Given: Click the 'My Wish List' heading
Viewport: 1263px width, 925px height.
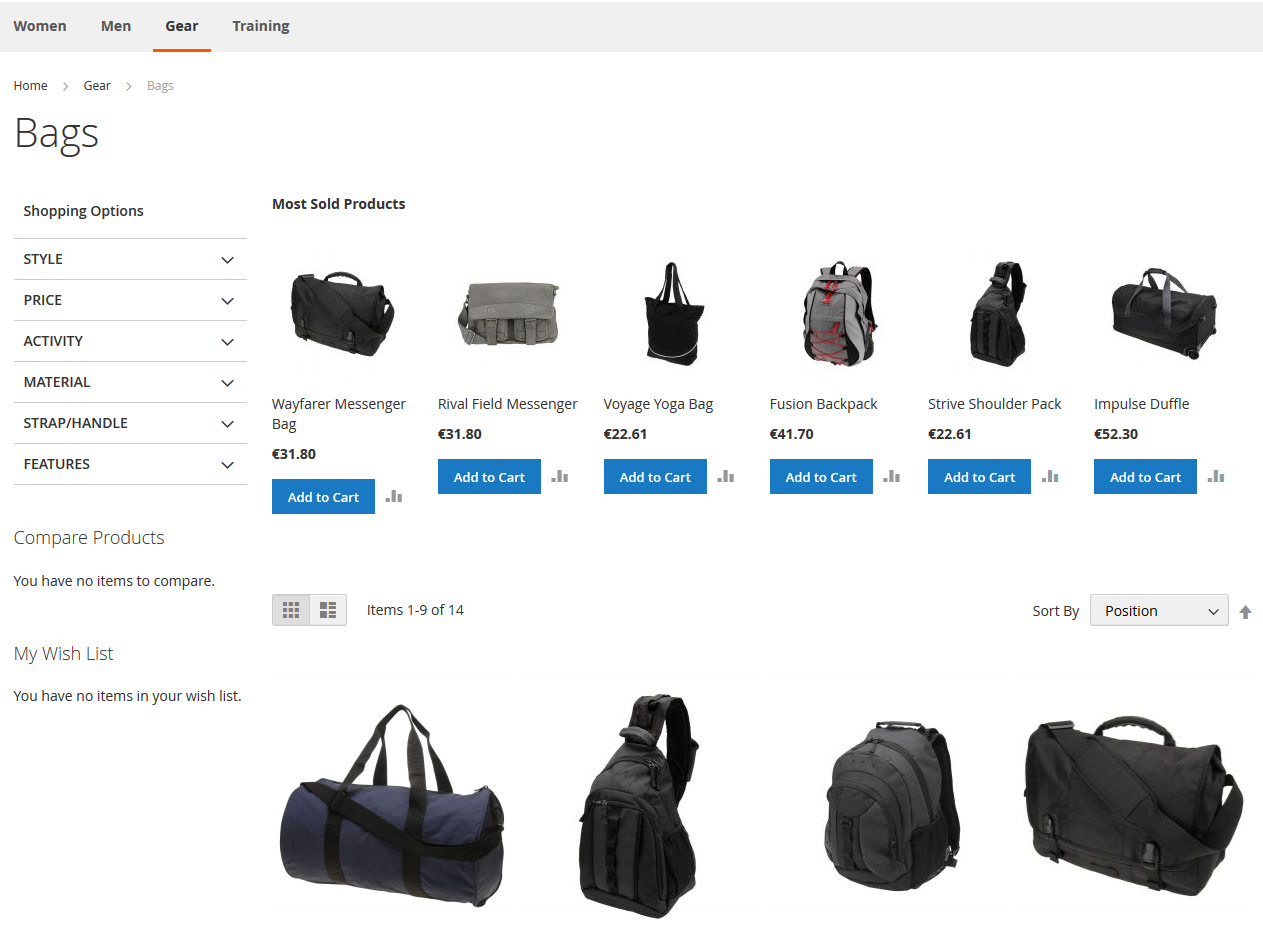Looking at the screenshot, I should click(x=63, y=654).
